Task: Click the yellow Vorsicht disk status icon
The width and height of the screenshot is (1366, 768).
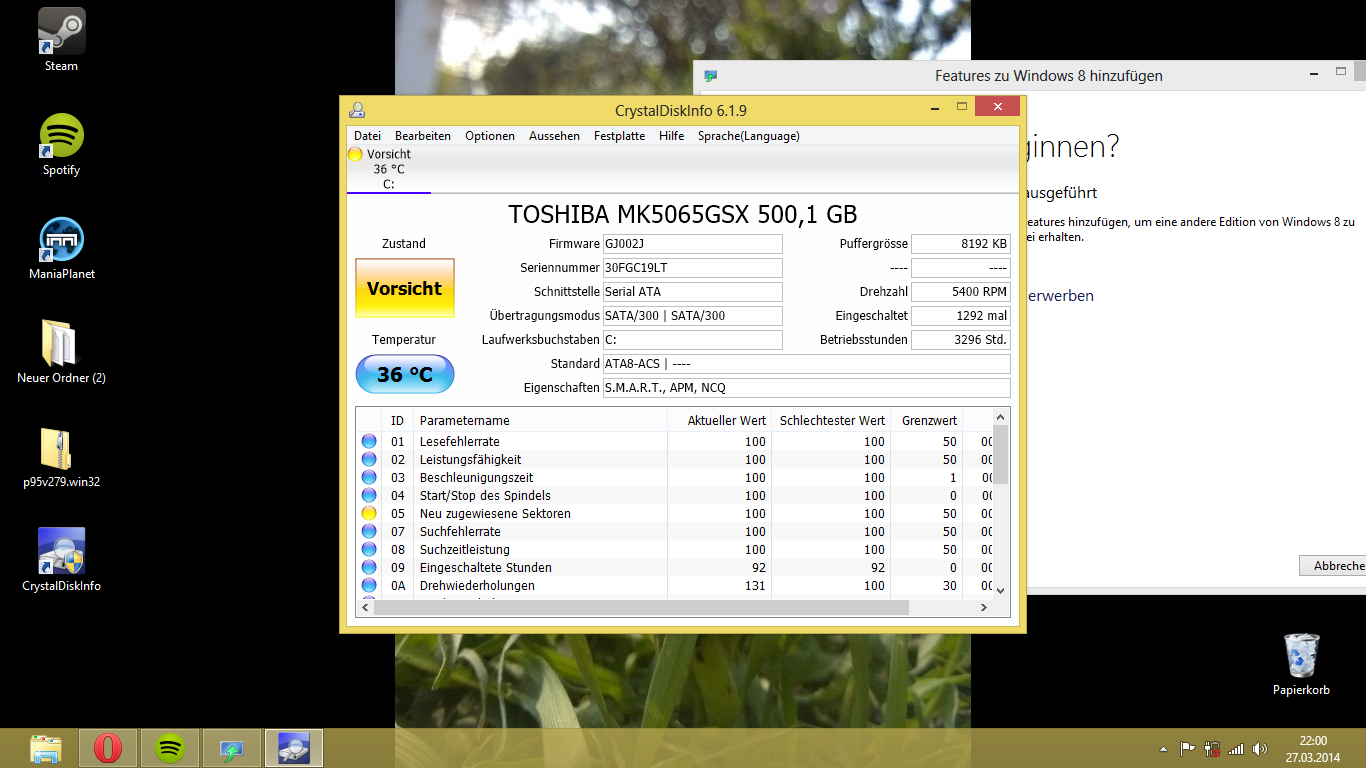Action: (x=355, y=154)
